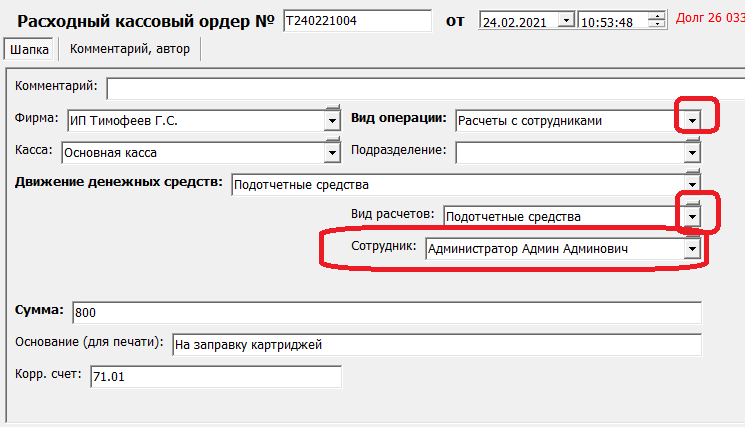745x427 pixels.
Task: Open the Сотрудник dropdown list
Action: click(x=692, y=249)
